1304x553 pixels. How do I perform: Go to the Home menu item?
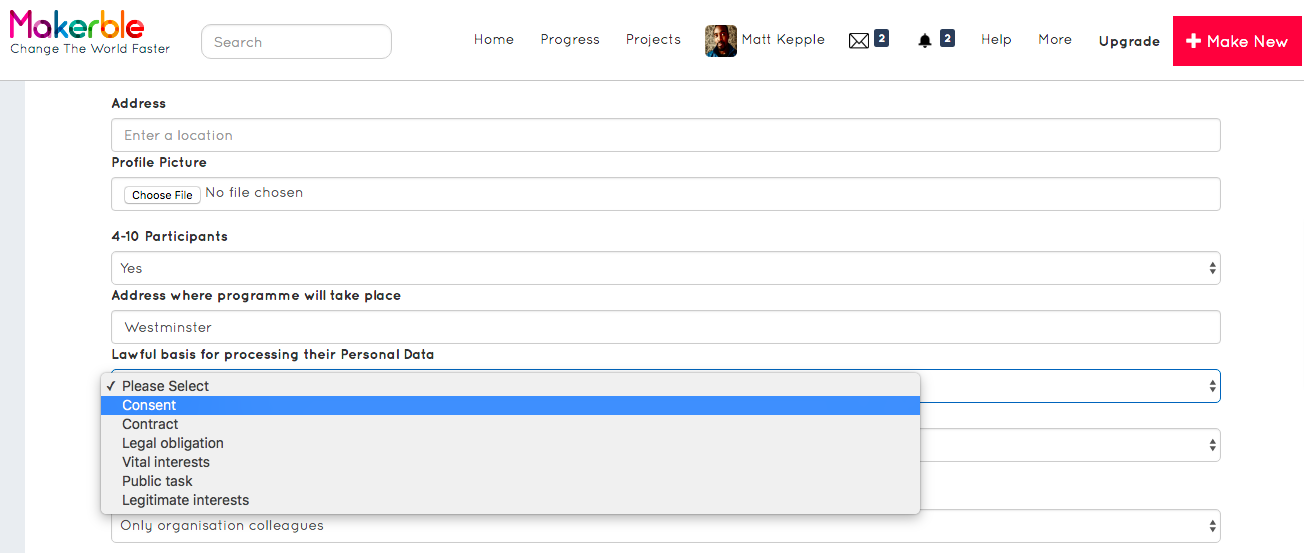click(494, 40)
